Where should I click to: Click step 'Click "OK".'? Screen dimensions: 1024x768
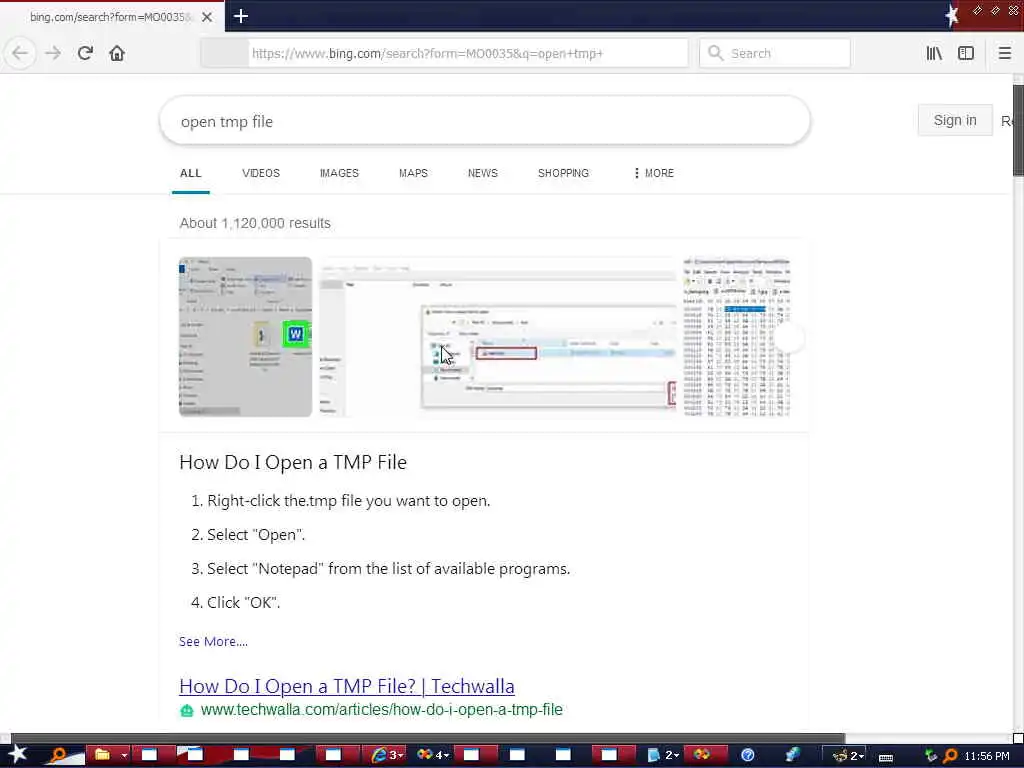tap(244, 603)
